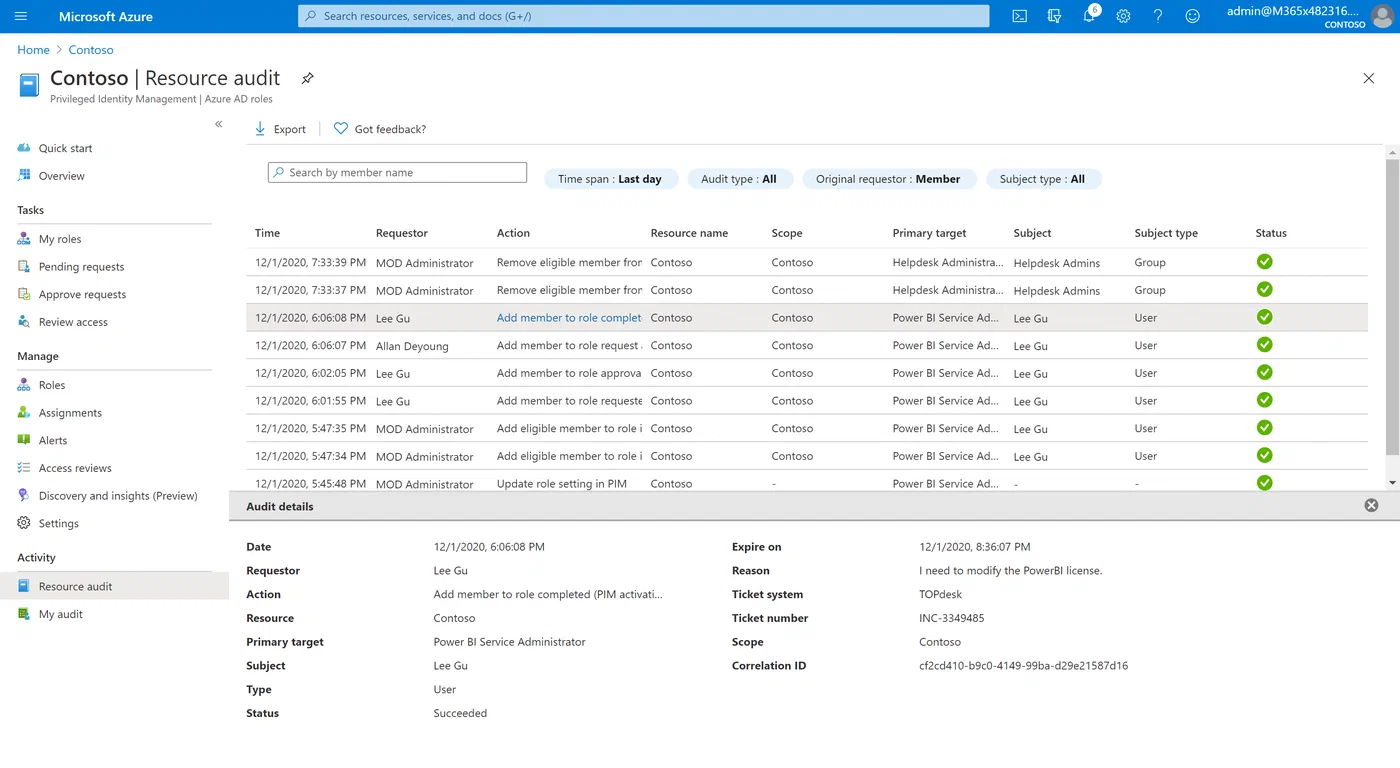Click the Correlation ID value

coord(1023,666)
